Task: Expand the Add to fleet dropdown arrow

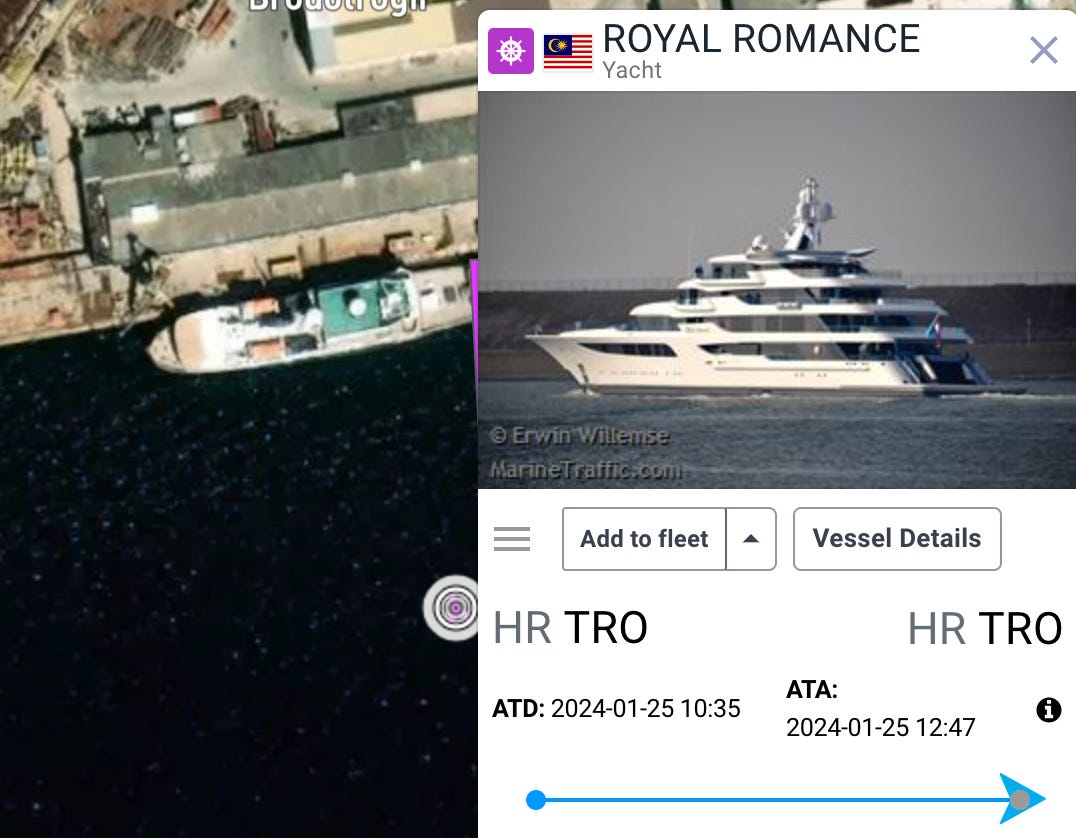Action: click(x=751, y=539)
